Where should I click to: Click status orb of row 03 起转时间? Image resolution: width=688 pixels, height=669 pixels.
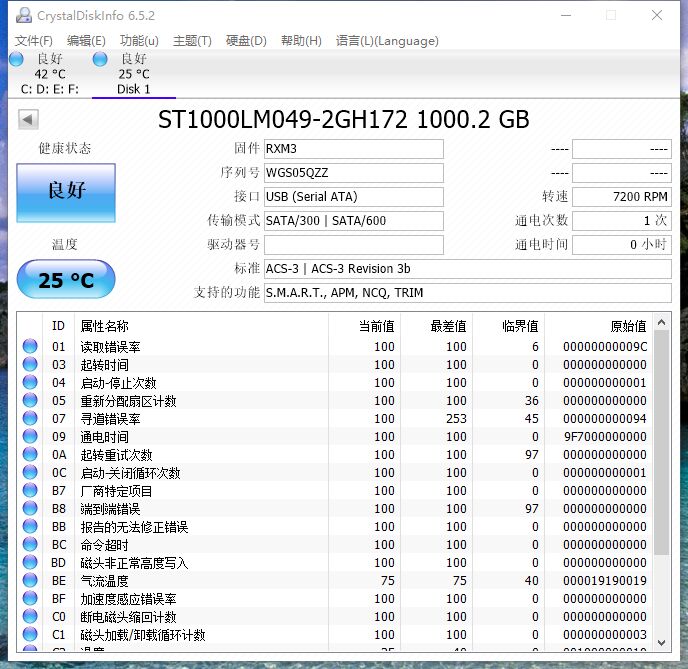click(30, 364)
